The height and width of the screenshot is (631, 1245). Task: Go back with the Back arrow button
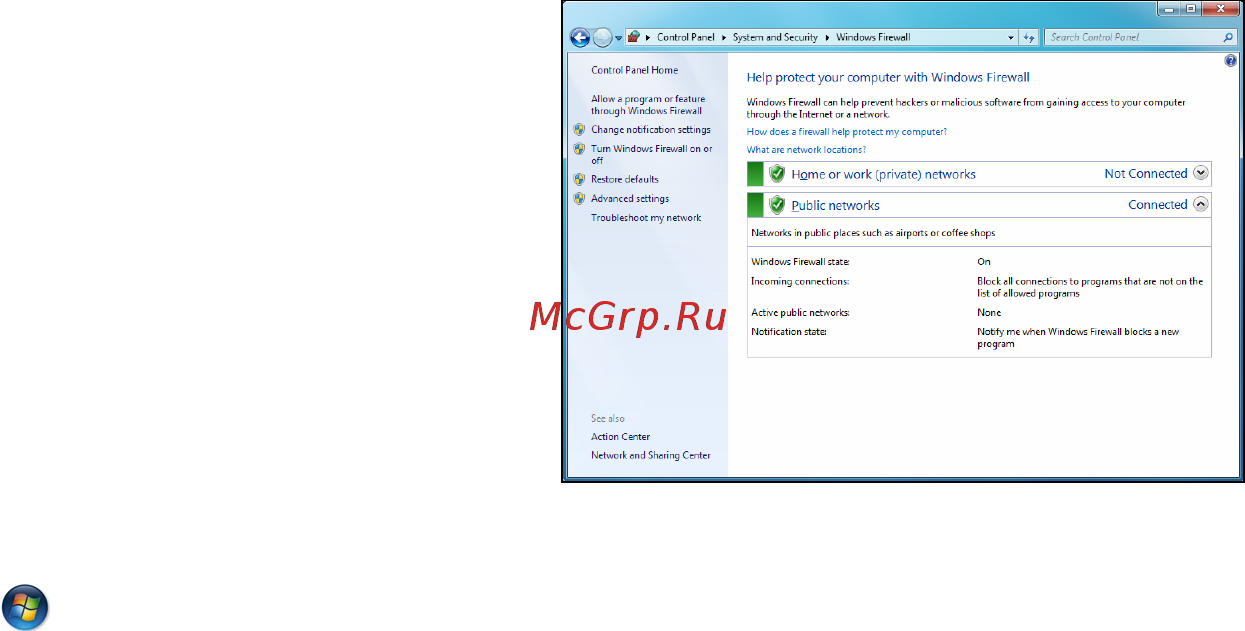pyautogui.click(x=580, y=38)
